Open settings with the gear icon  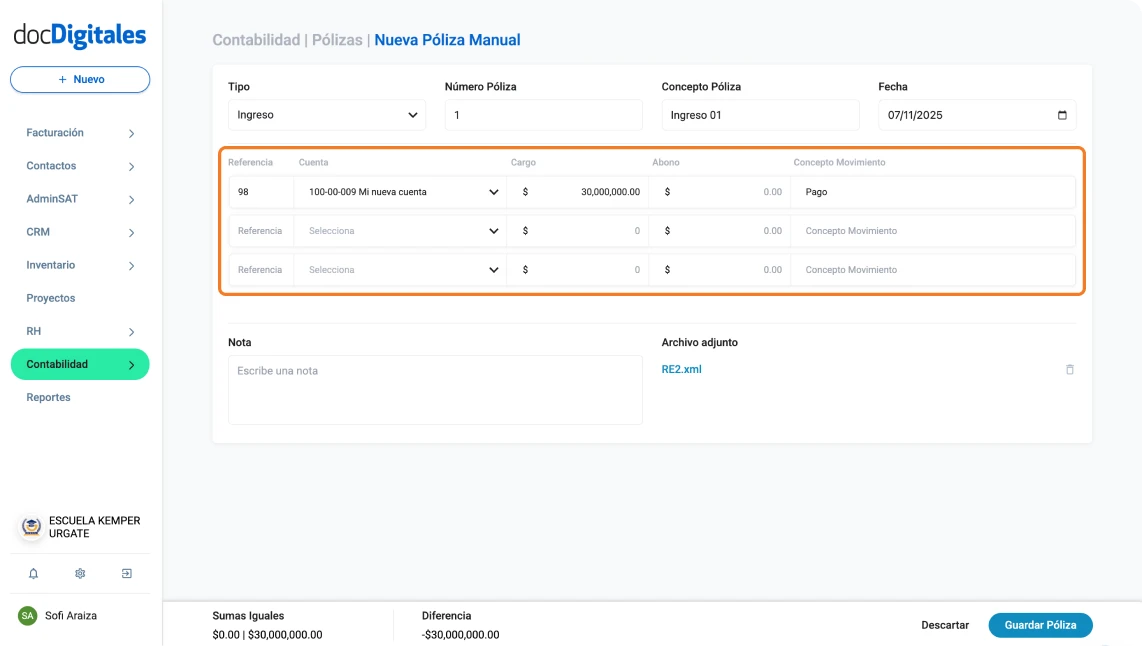click(79, 573)
